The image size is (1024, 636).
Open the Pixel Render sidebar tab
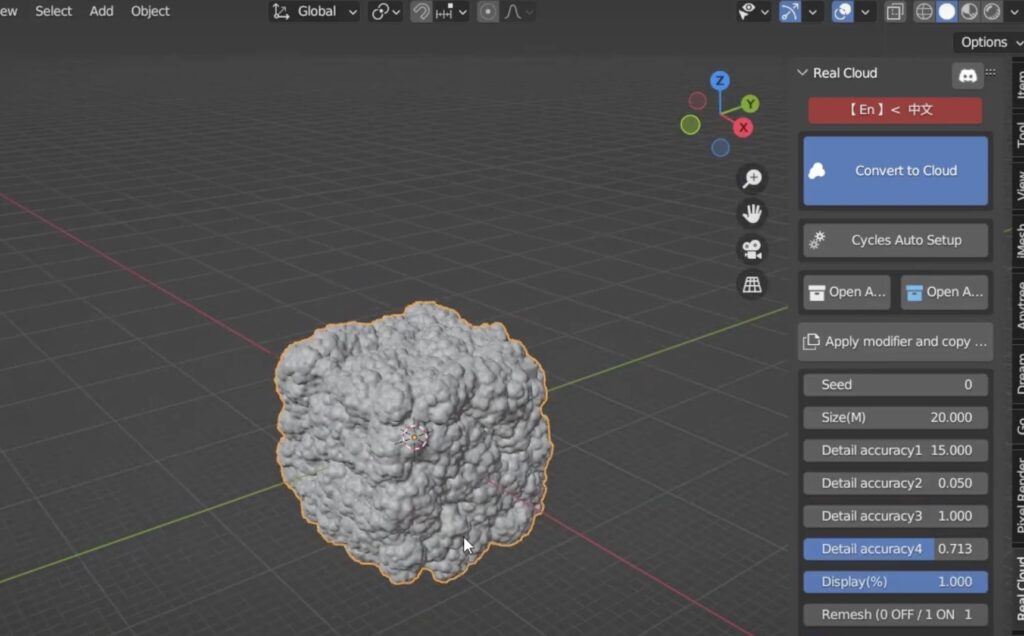[1019, 496]
